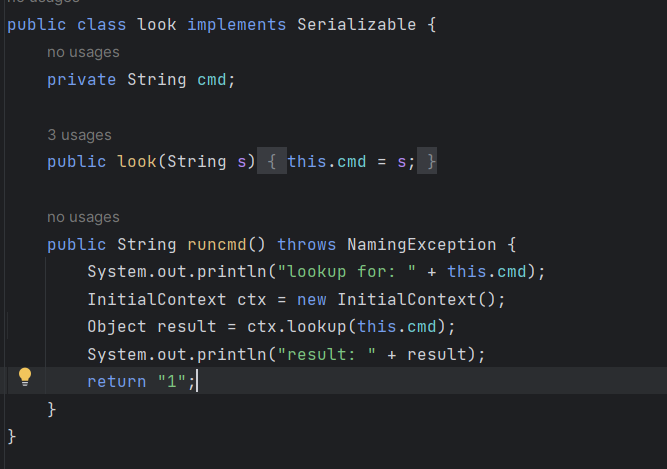
Task: Click the private cmd field declaration name
Action: click(212, 80)
